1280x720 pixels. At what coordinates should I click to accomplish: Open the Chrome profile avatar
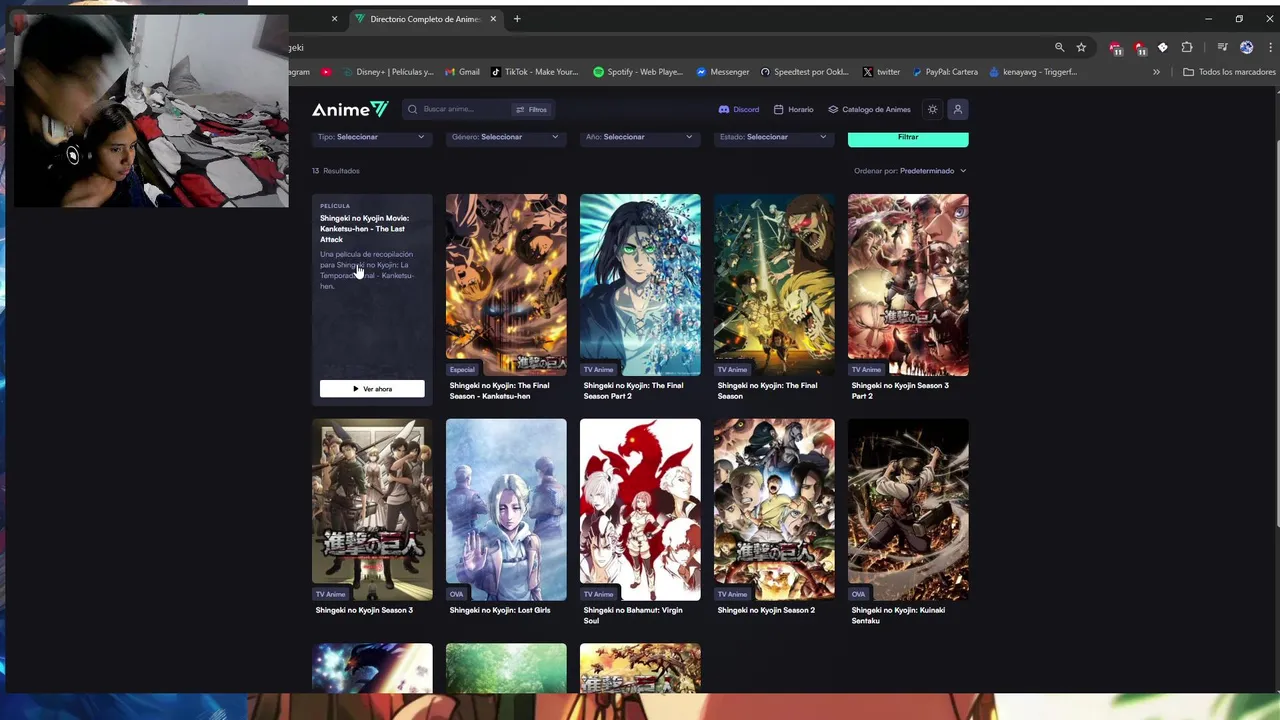pyautogui.click(x=1246, y=47)
